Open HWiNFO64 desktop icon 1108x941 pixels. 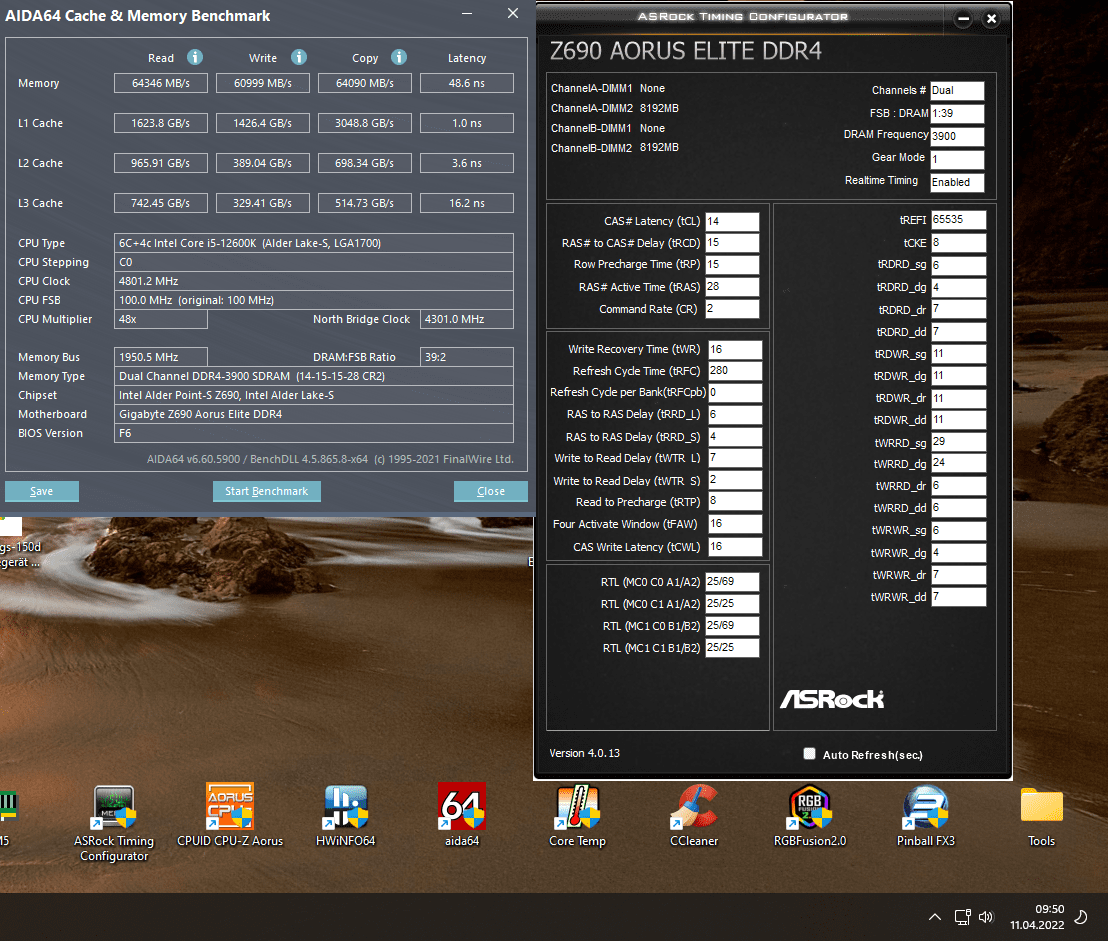coord(346,815)
